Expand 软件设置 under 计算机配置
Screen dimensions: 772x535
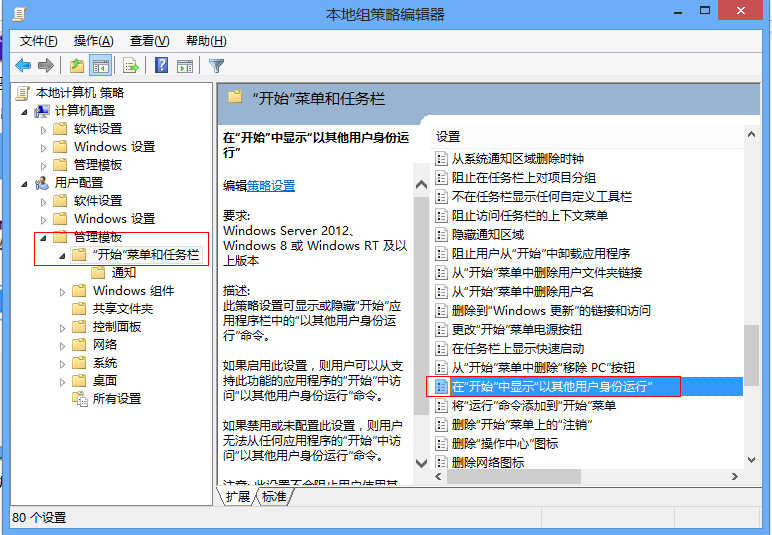[43, 130]
